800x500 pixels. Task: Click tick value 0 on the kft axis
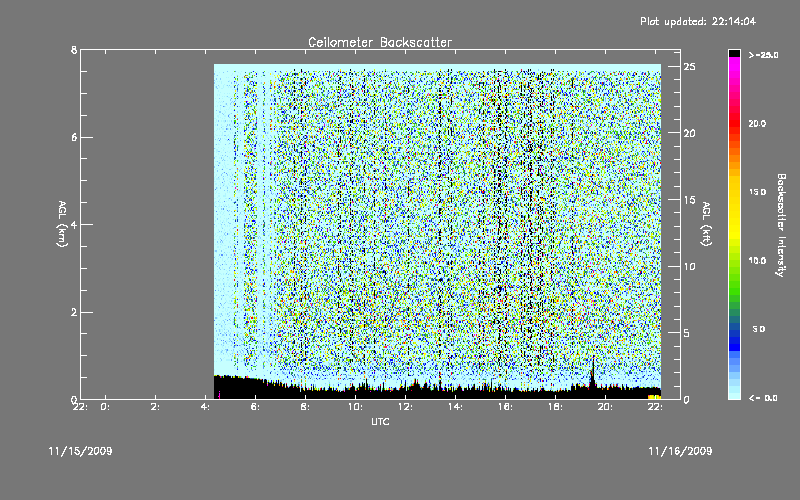click(687, 399)
